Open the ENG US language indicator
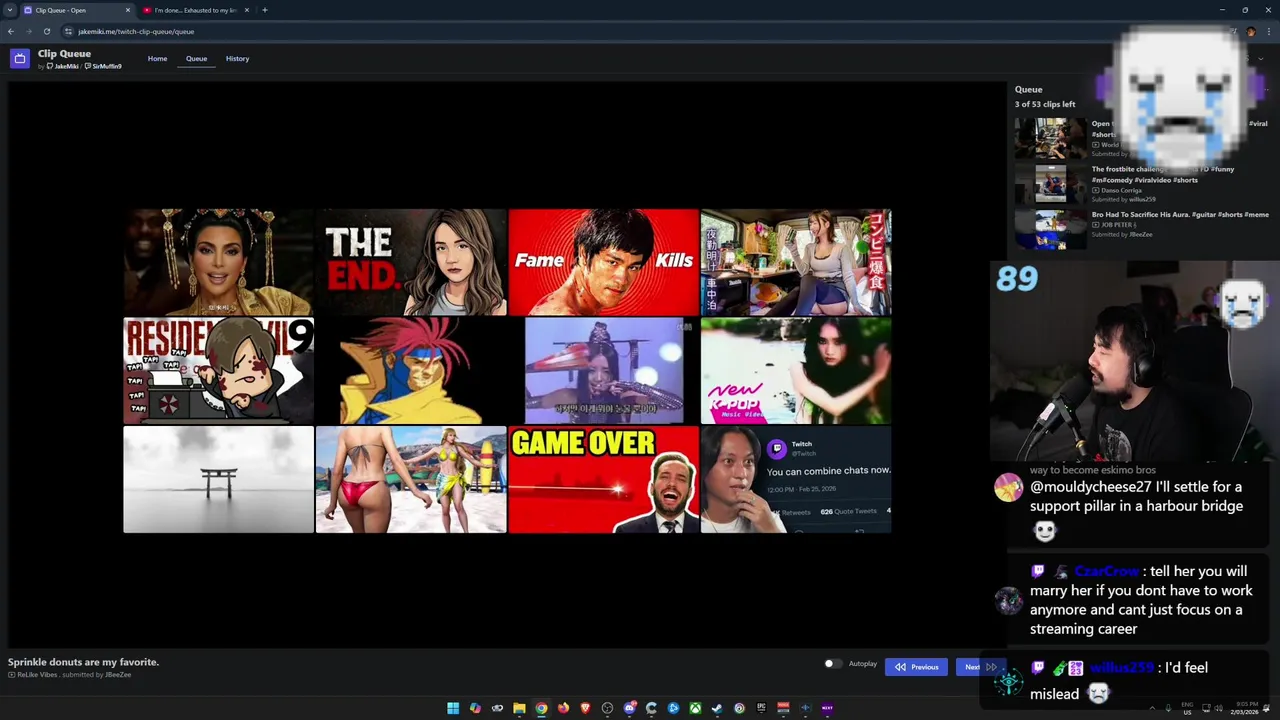The image size is (1280, 720). tap(1188, 708)
